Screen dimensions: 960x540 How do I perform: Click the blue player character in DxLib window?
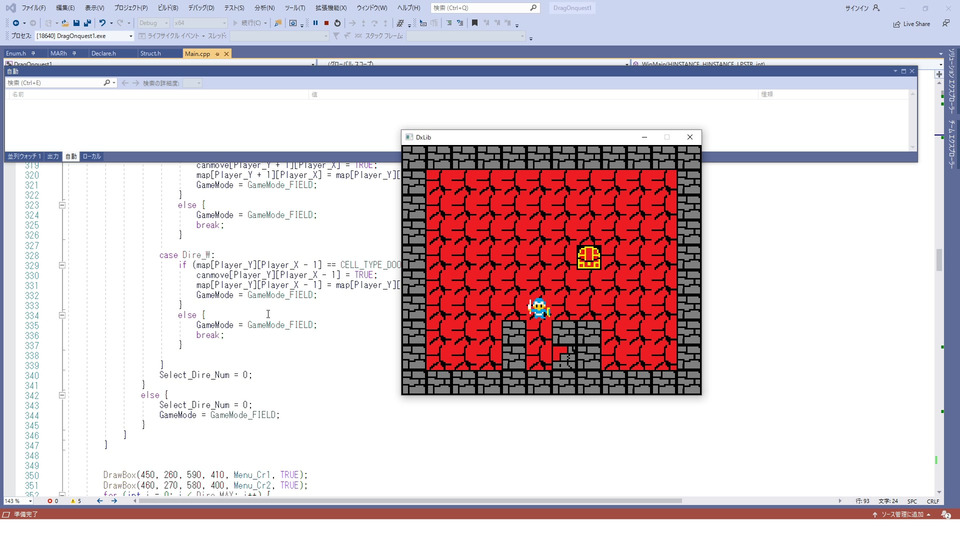(539, 308)
